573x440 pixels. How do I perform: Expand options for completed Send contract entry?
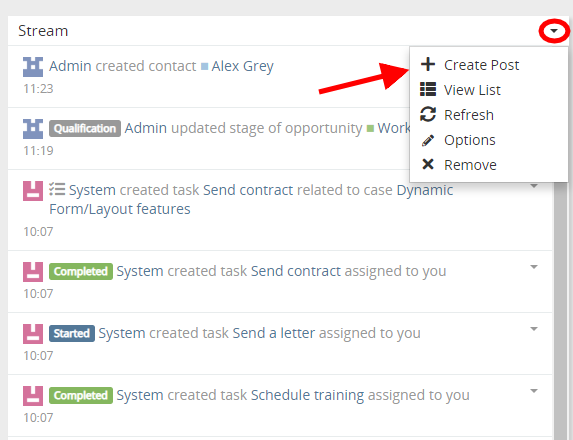(x=534, y=267)
